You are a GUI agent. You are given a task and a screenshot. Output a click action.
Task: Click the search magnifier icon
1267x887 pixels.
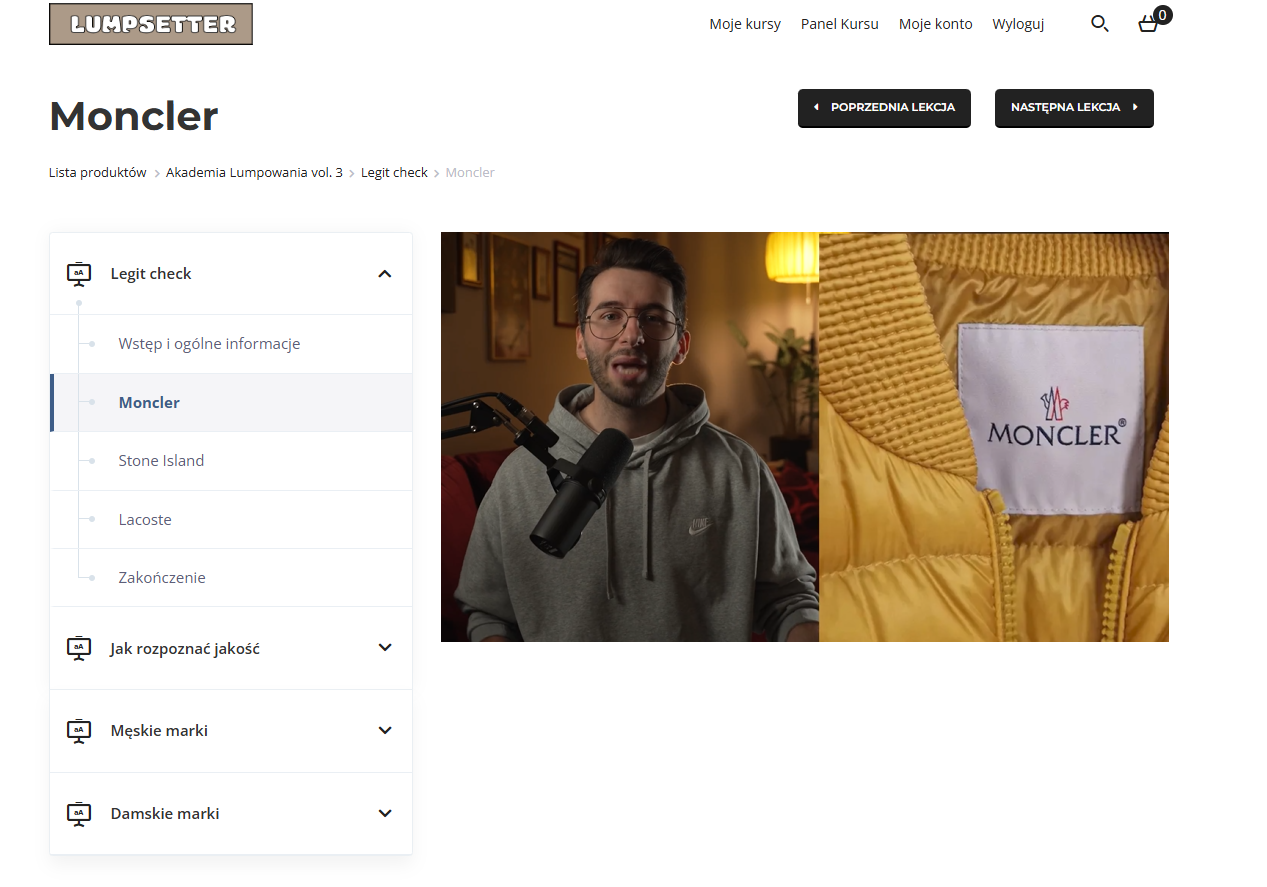click(x=1099, y=24)
